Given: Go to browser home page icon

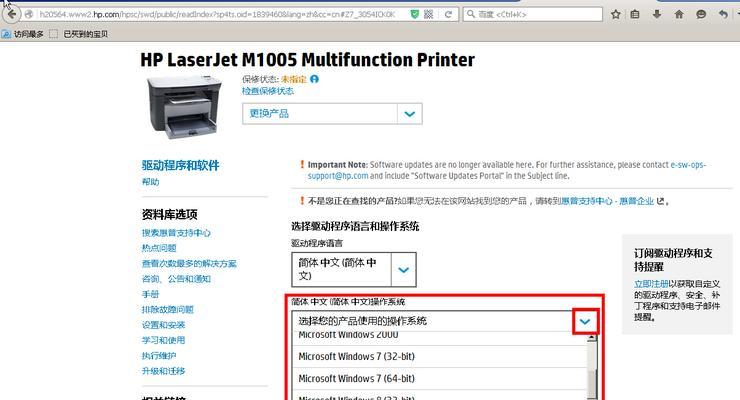Looking at the screenshot, I should pos(679,14).
